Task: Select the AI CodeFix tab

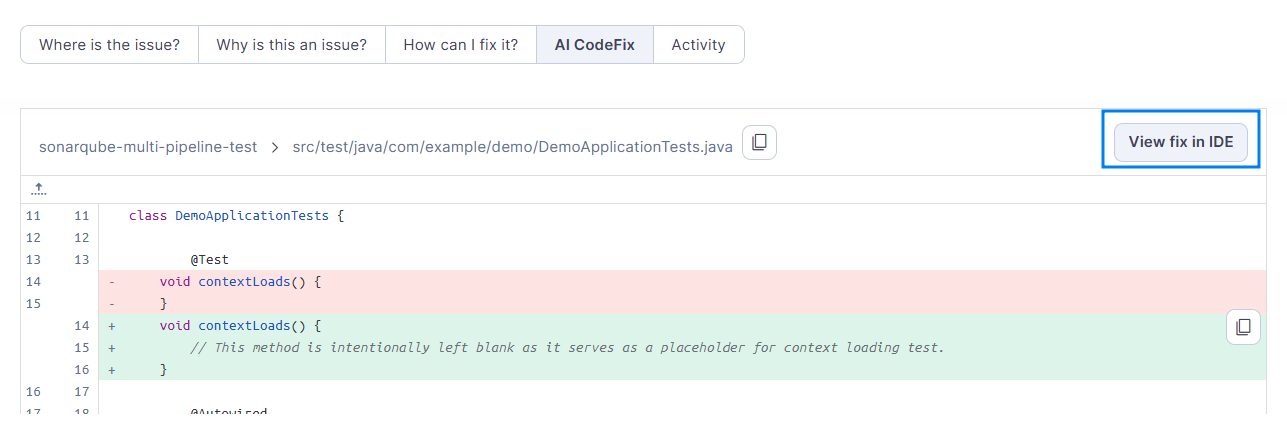Action: [595, 45]
